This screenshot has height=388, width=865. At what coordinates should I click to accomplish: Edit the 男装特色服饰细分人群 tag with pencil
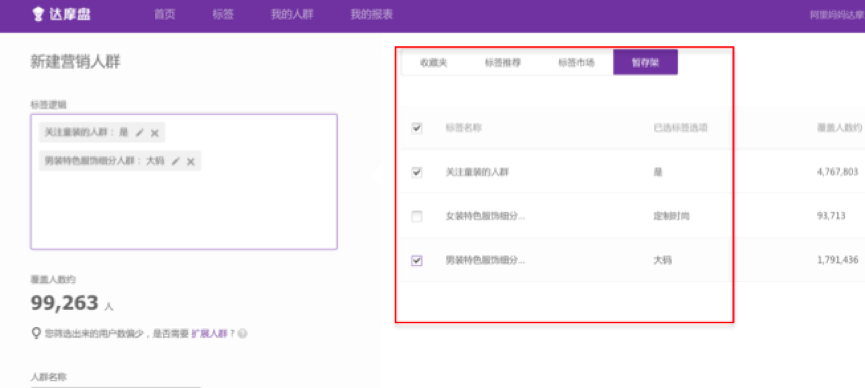tap(175, 161)
